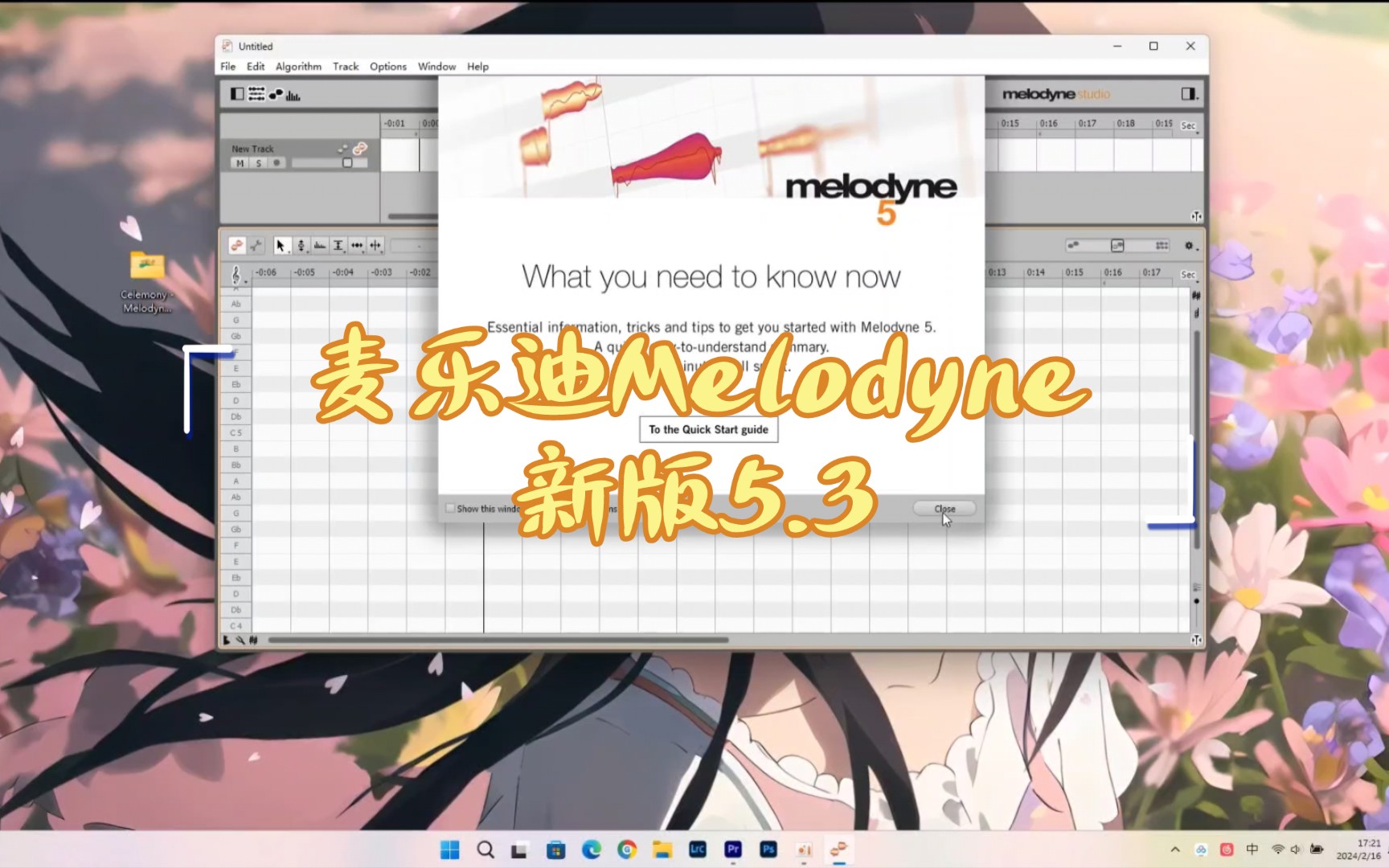Viewport: 1389px width, 868px height.
Task: Open the note editor Sec unit dropdown
Action: (x=1189, y=275)
